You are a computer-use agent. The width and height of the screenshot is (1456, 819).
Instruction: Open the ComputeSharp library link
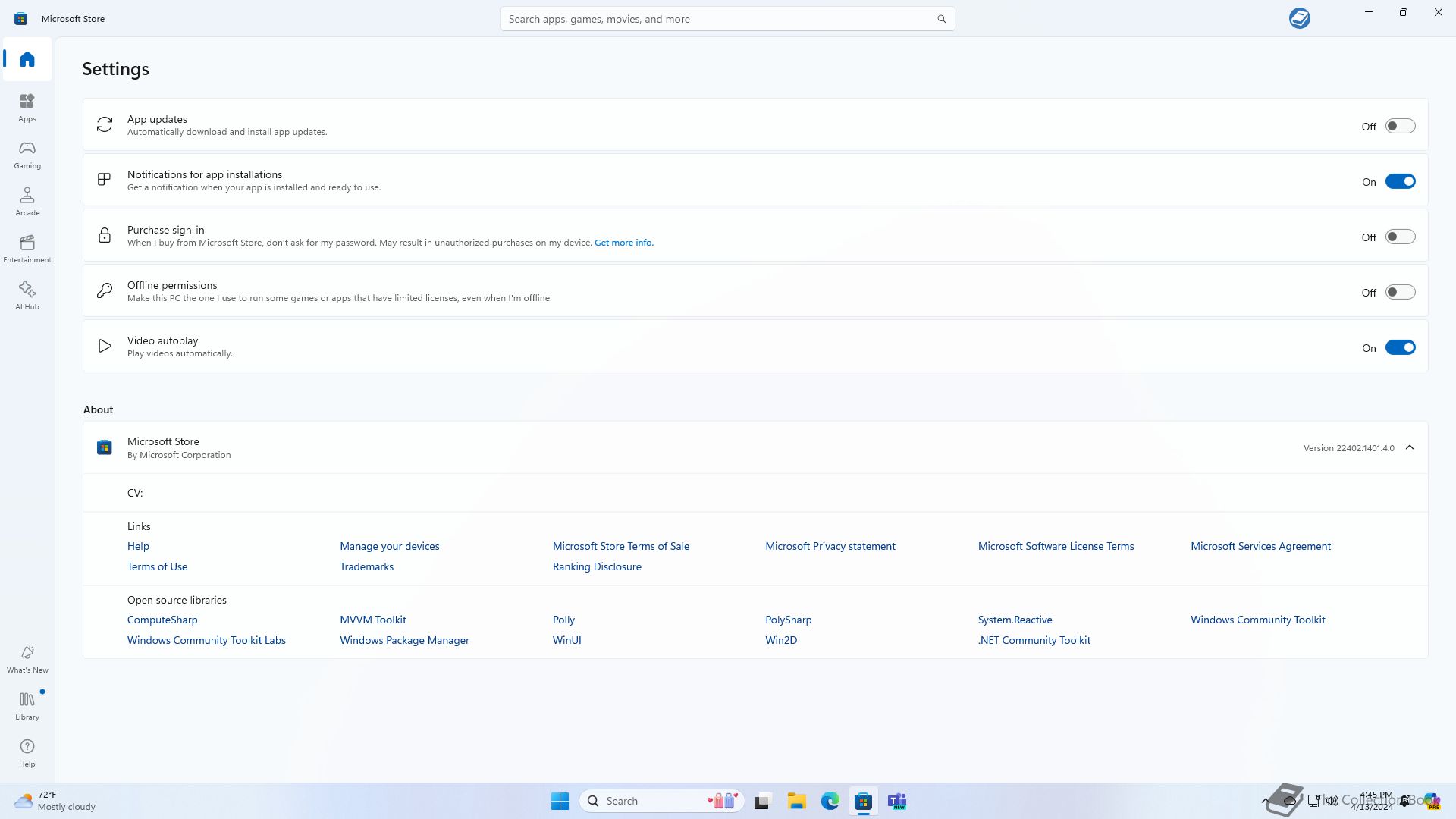click(162, 620)
